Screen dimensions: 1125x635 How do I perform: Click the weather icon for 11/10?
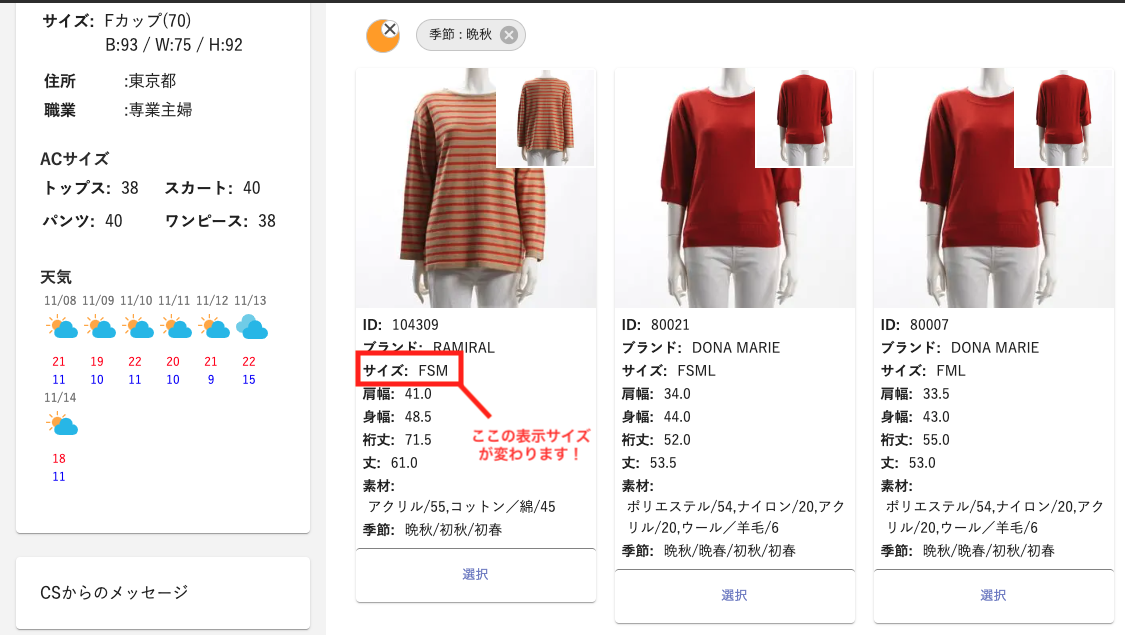(x=137, y=327)
